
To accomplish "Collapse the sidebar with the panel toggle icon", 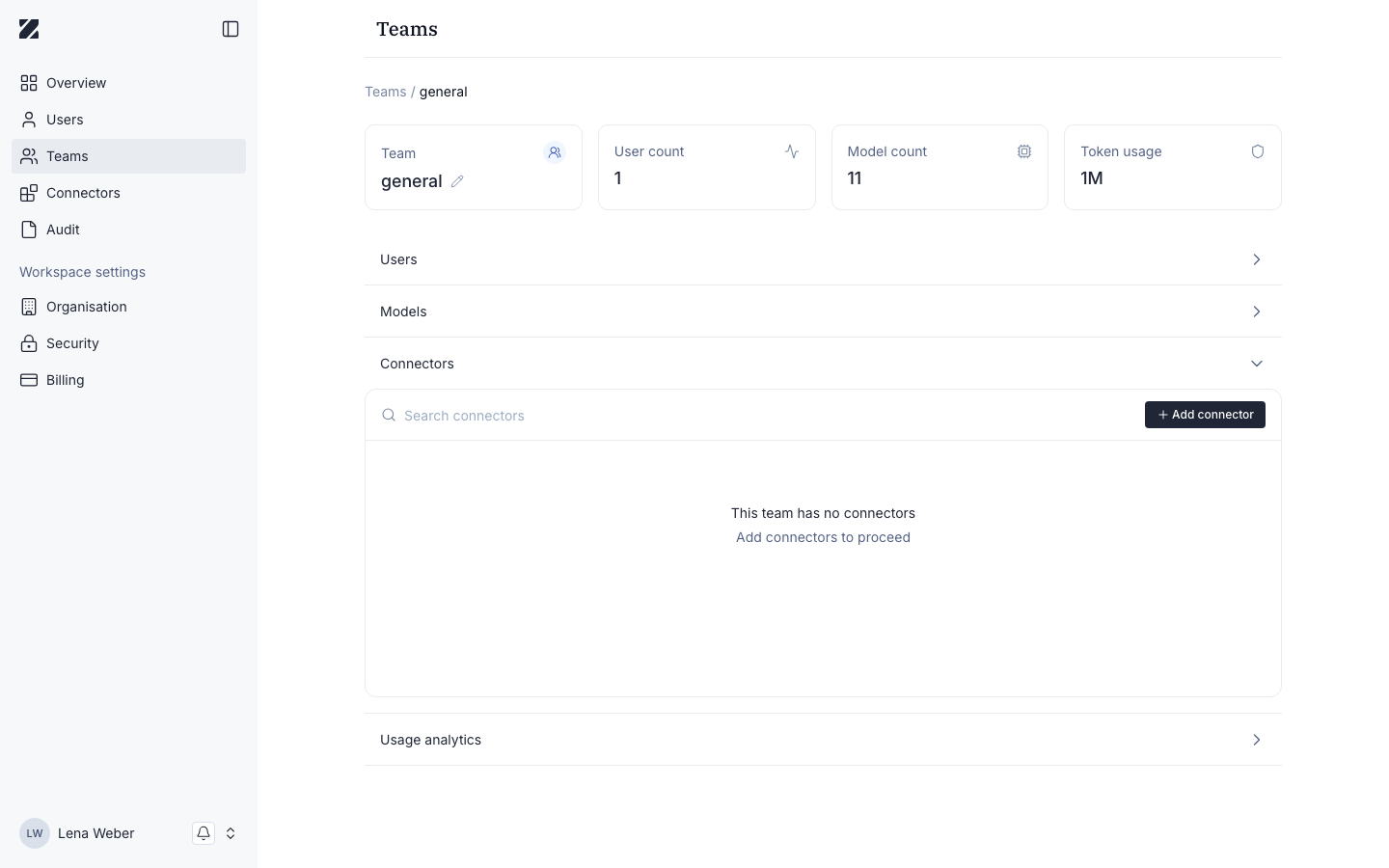I will (231, 29).
